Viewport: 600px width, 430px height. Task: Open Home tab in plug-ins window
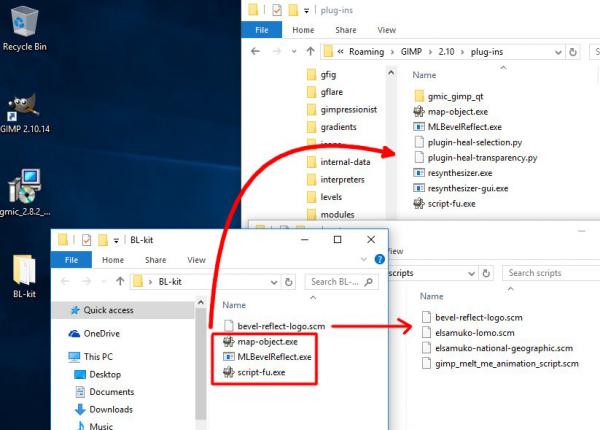pos(303,30)
